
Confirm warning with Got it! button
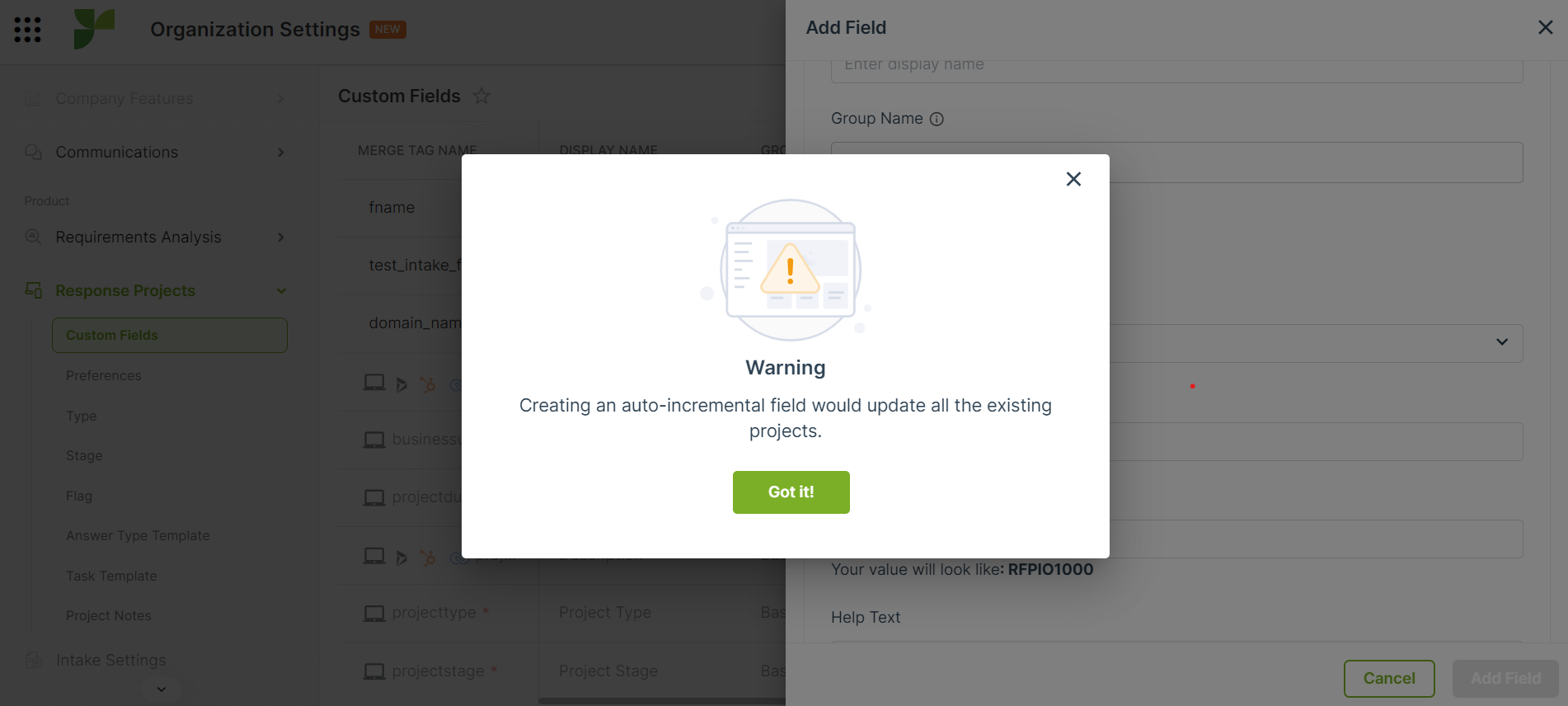pos(791,492)
